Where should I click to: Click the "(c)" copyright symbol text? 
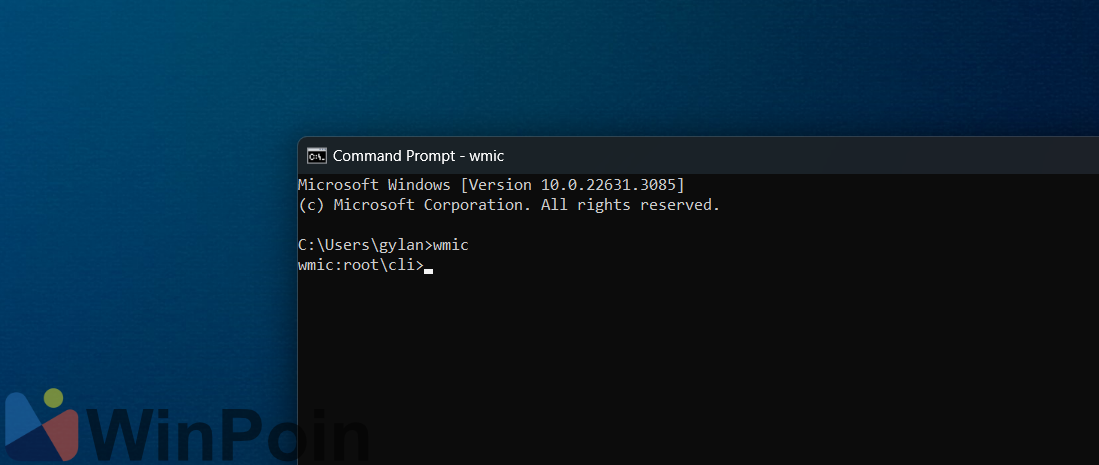tap(311, 205)
